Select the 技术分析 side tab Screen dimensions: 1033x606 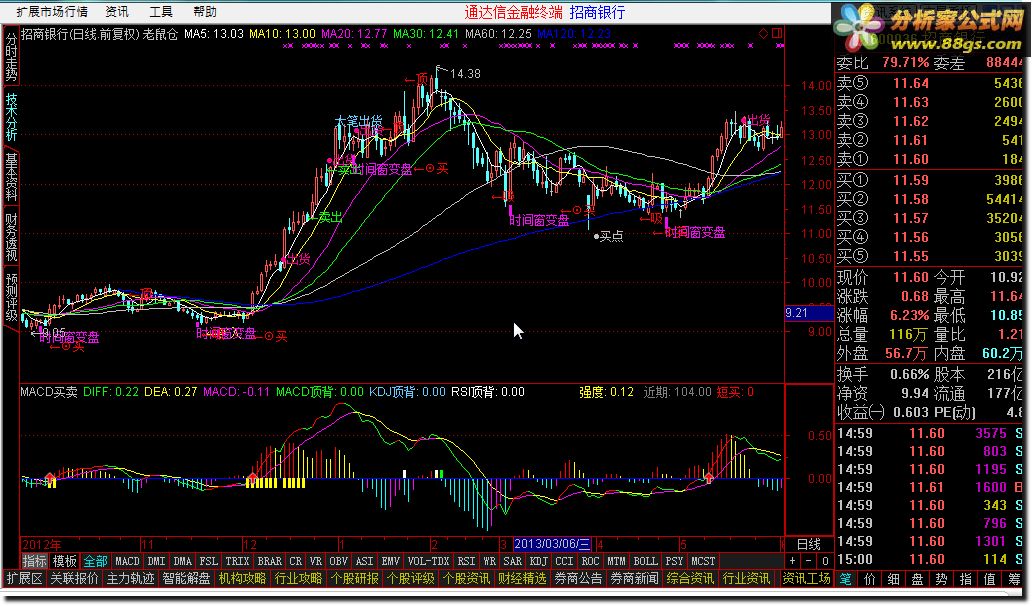11,116
